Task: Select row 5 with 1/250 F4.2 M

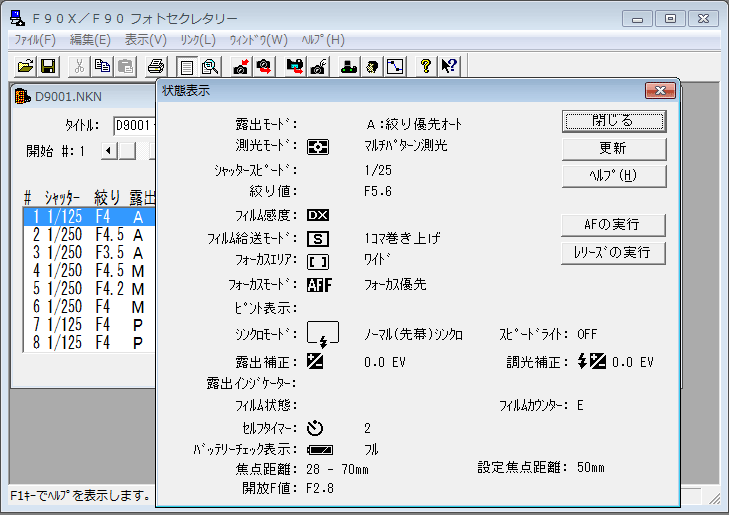Action: point(89,289)
